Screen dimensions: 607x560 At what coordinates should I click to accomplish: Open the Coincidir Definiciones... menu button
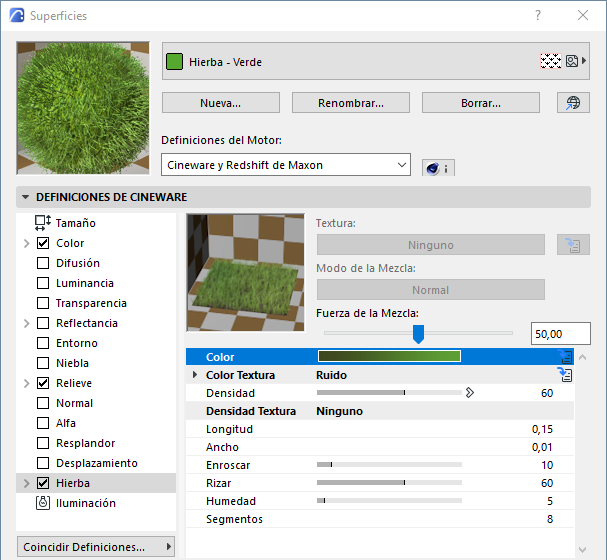[x=96, y=547]
